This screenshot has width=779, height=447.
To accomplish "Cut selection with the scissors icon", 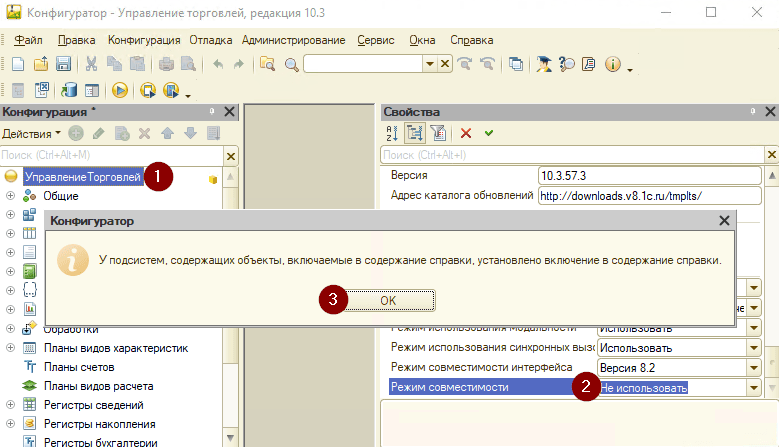I will [91, 64].
